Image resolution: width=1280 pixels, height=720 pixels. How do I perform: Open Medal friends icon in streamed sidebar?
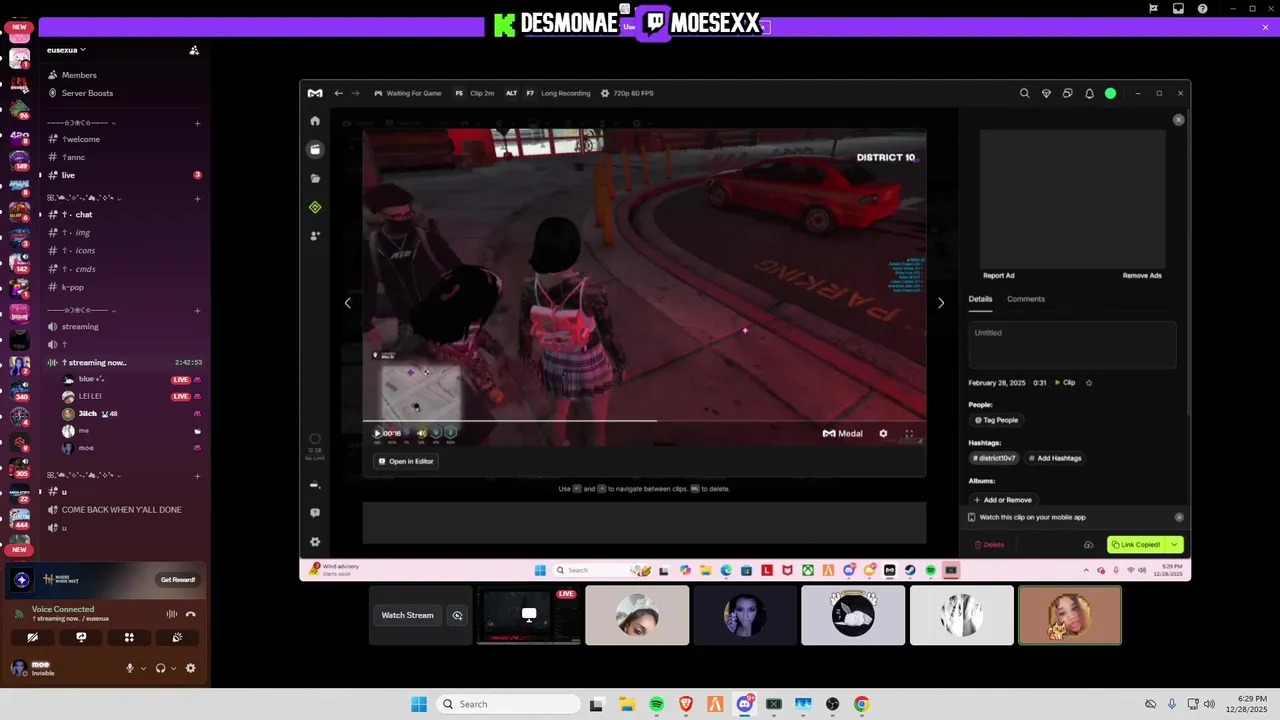315,236
